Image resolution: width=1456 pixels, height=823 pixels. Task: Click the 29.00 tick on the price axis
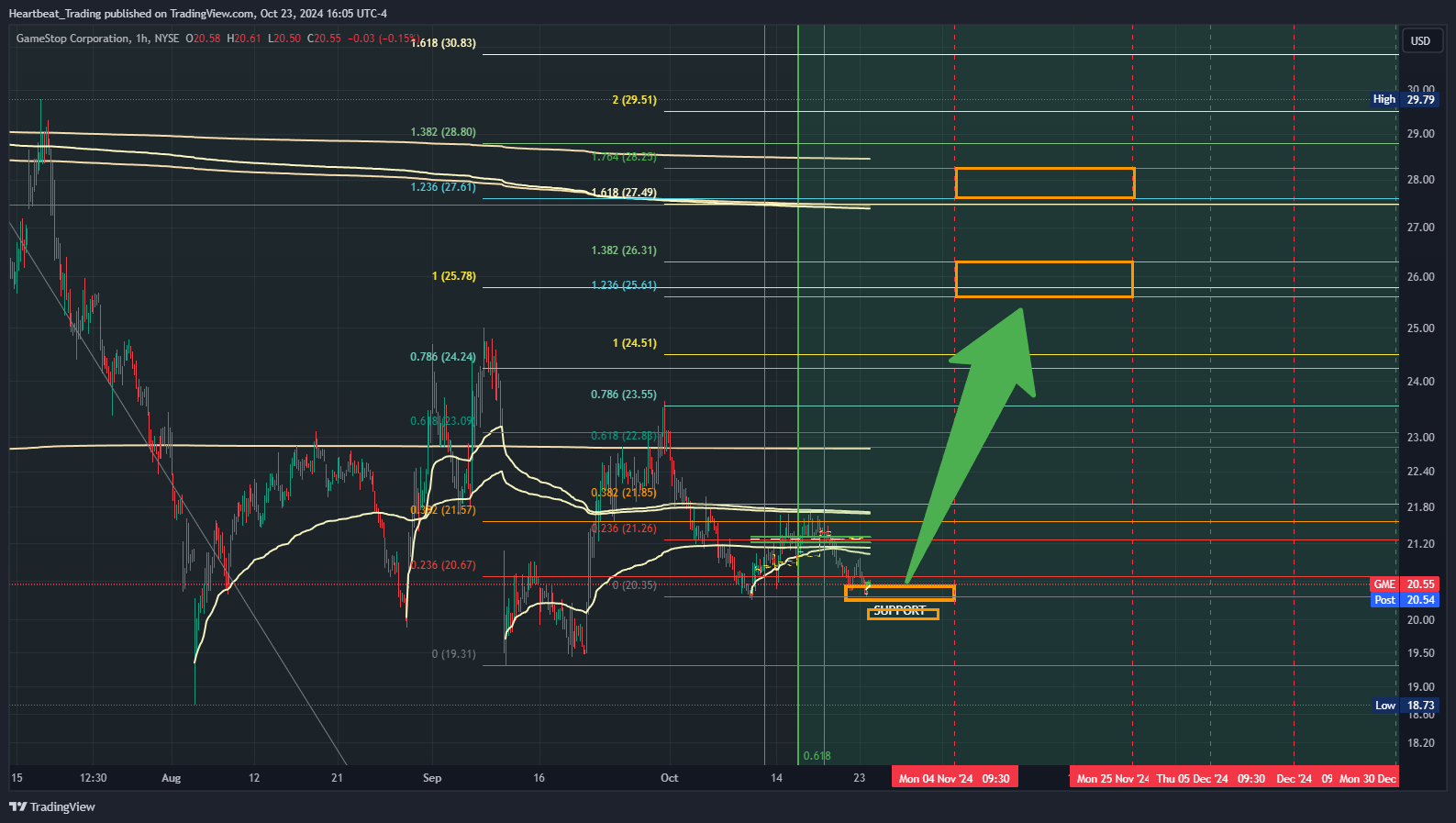click(1421, 134)
